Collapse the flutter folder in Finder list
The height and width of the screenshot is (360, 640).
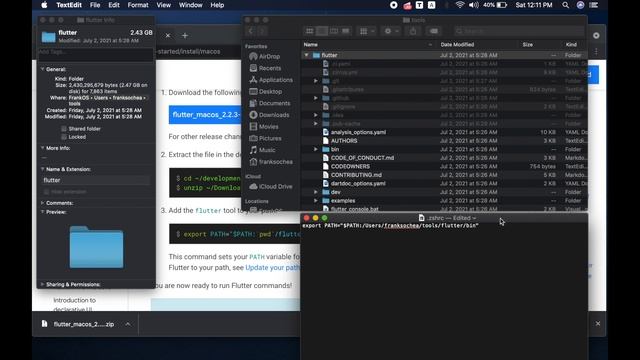307,55
